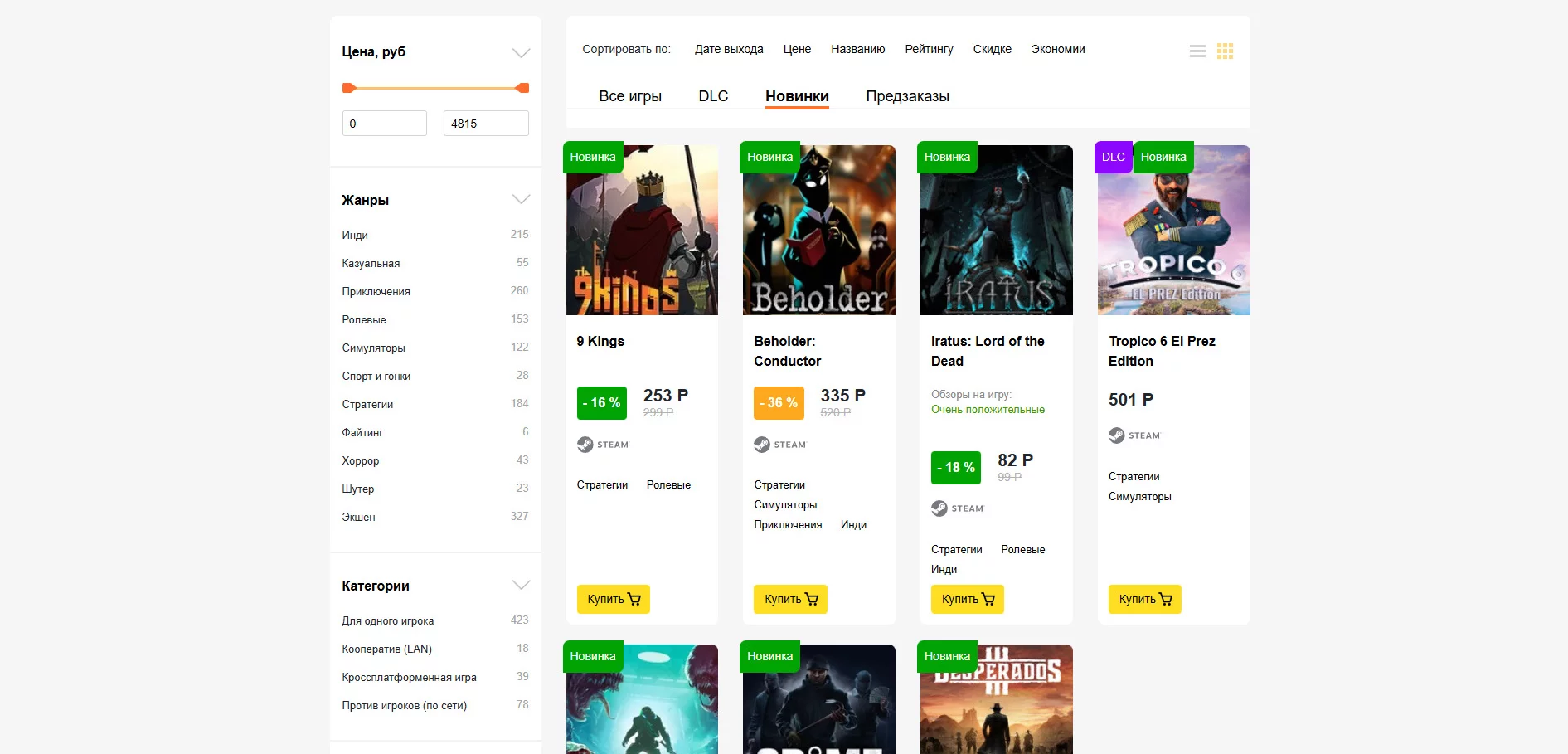Viewport: 1568px width, 754px height.
Task: Collapse the Жанры filter section
Action: click(x=521, y=199)
